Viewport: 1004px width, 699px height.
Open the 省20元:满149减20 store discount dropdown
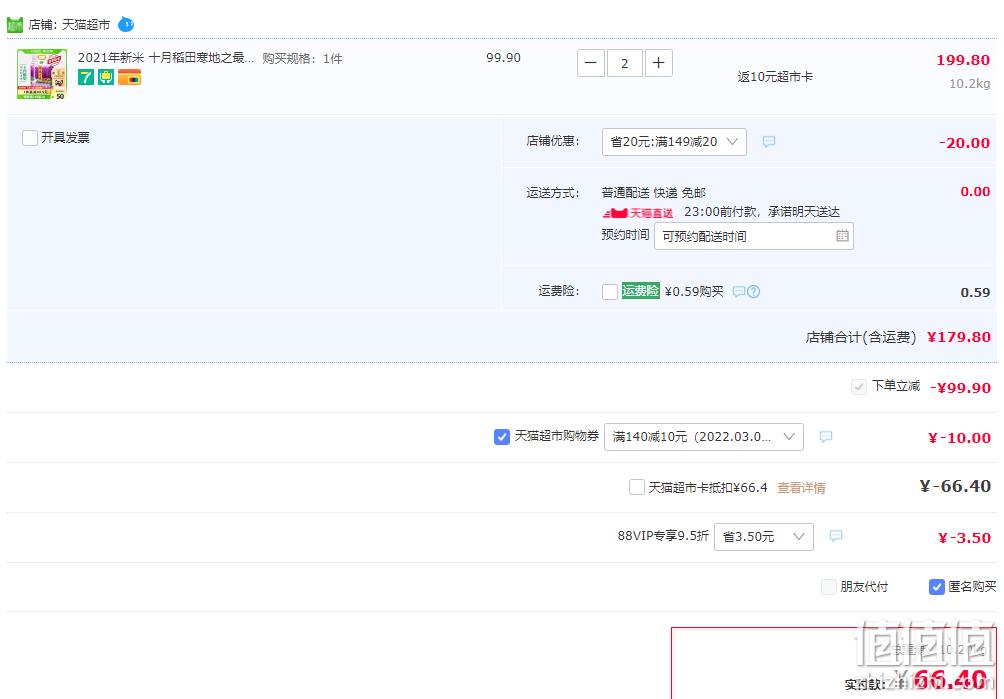tap(674, 141)
